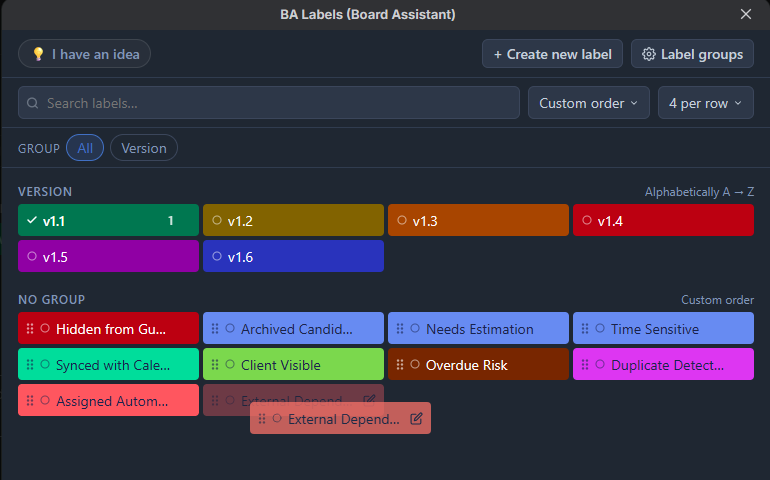Select the Needs Estimation label

tap(478, 328)
